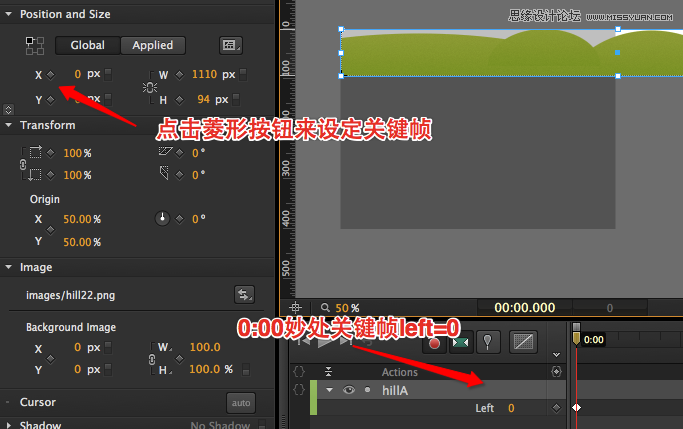Open the hillA script braces icon

[299, 389]
